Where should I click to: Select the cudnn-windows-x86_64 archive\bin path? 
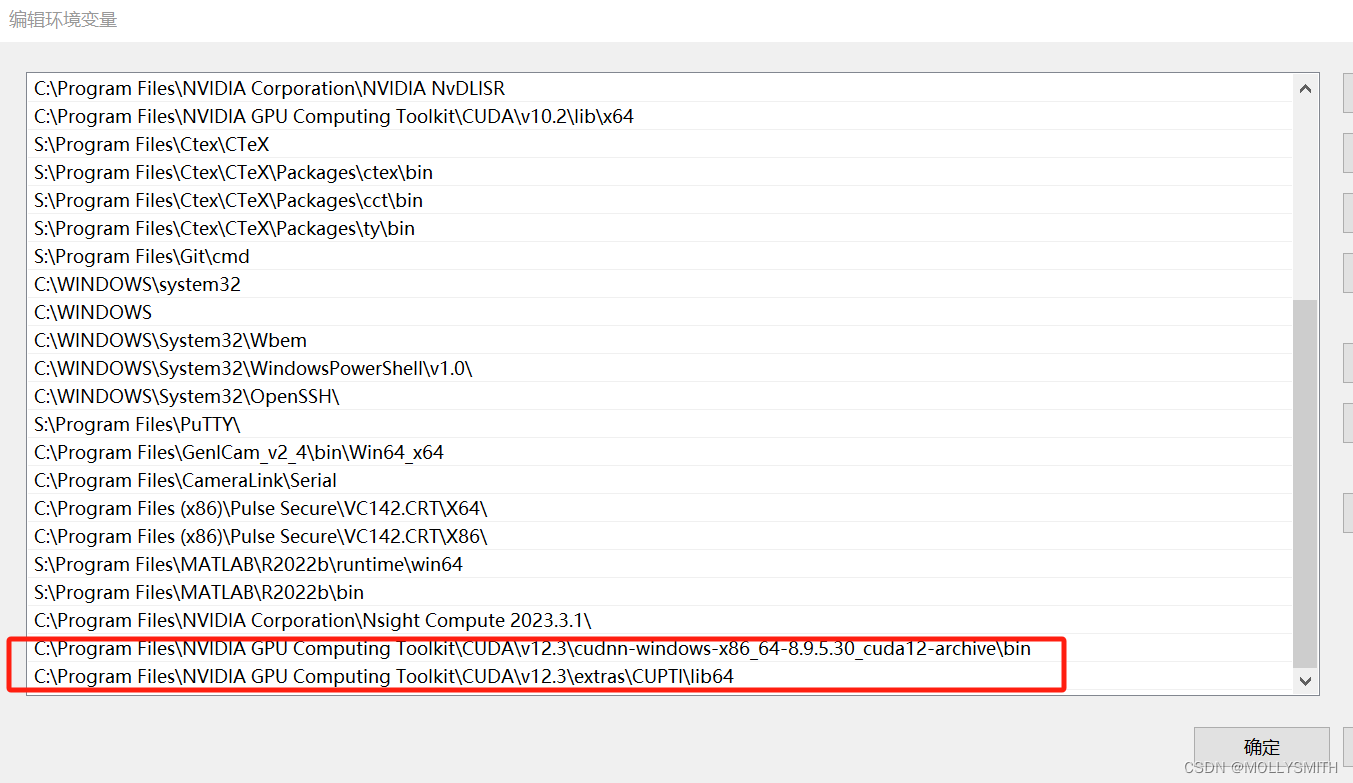[x=660, y=648]
